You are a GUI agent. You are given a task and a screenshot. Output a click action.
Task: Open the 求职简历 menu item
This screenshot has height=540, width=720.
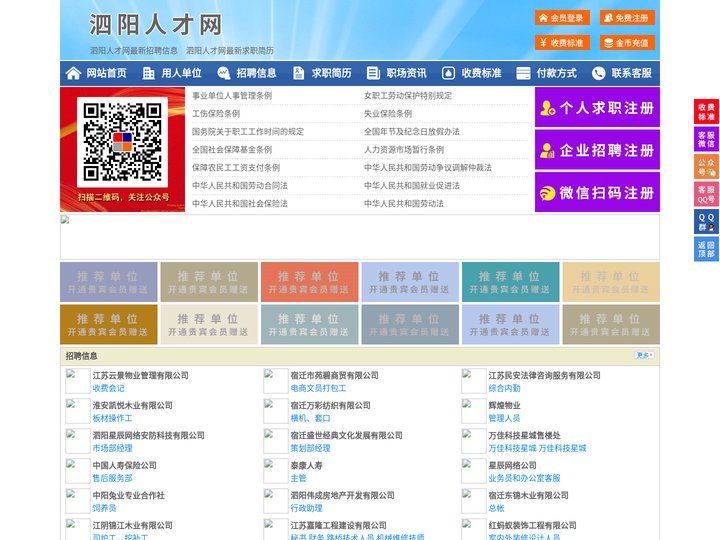332,73
